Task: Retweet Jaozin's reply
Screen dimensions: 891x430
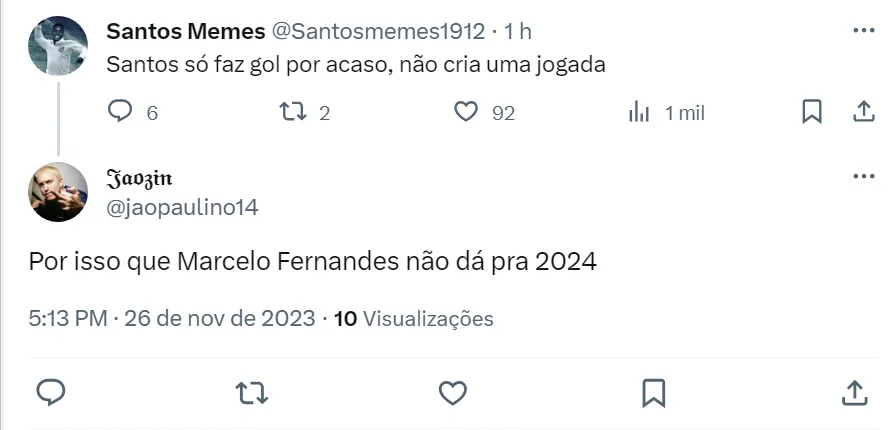Action: (251, 392)
